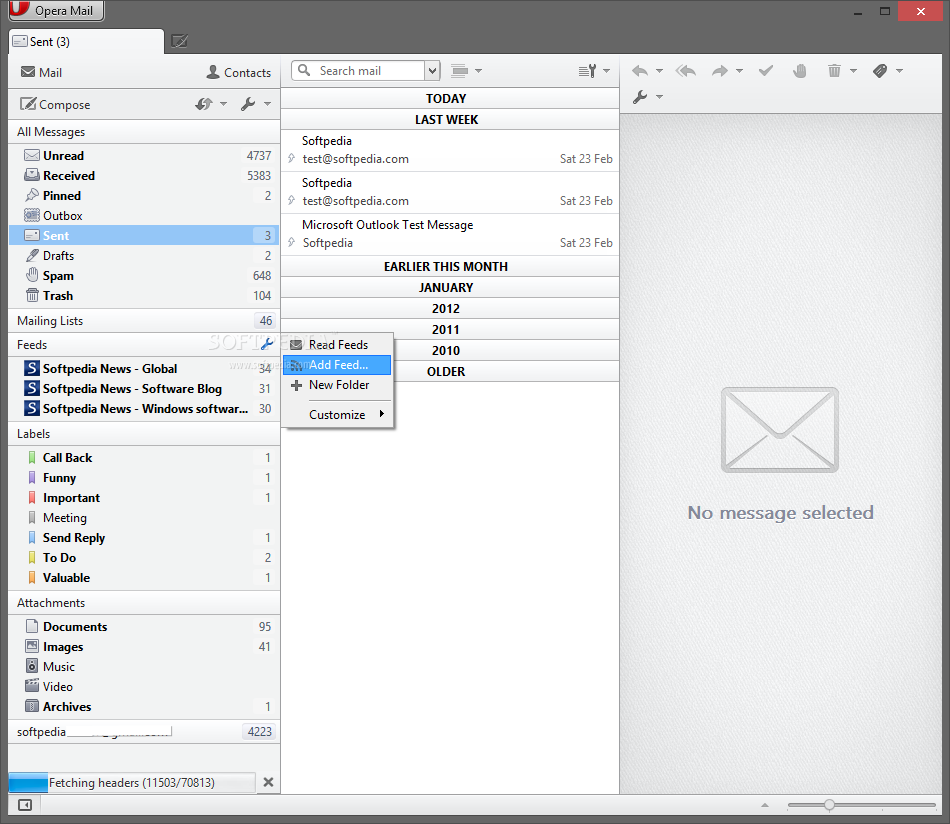950x824 pixels.
Task: Select the softpedia account row
Action: (144, 731)
